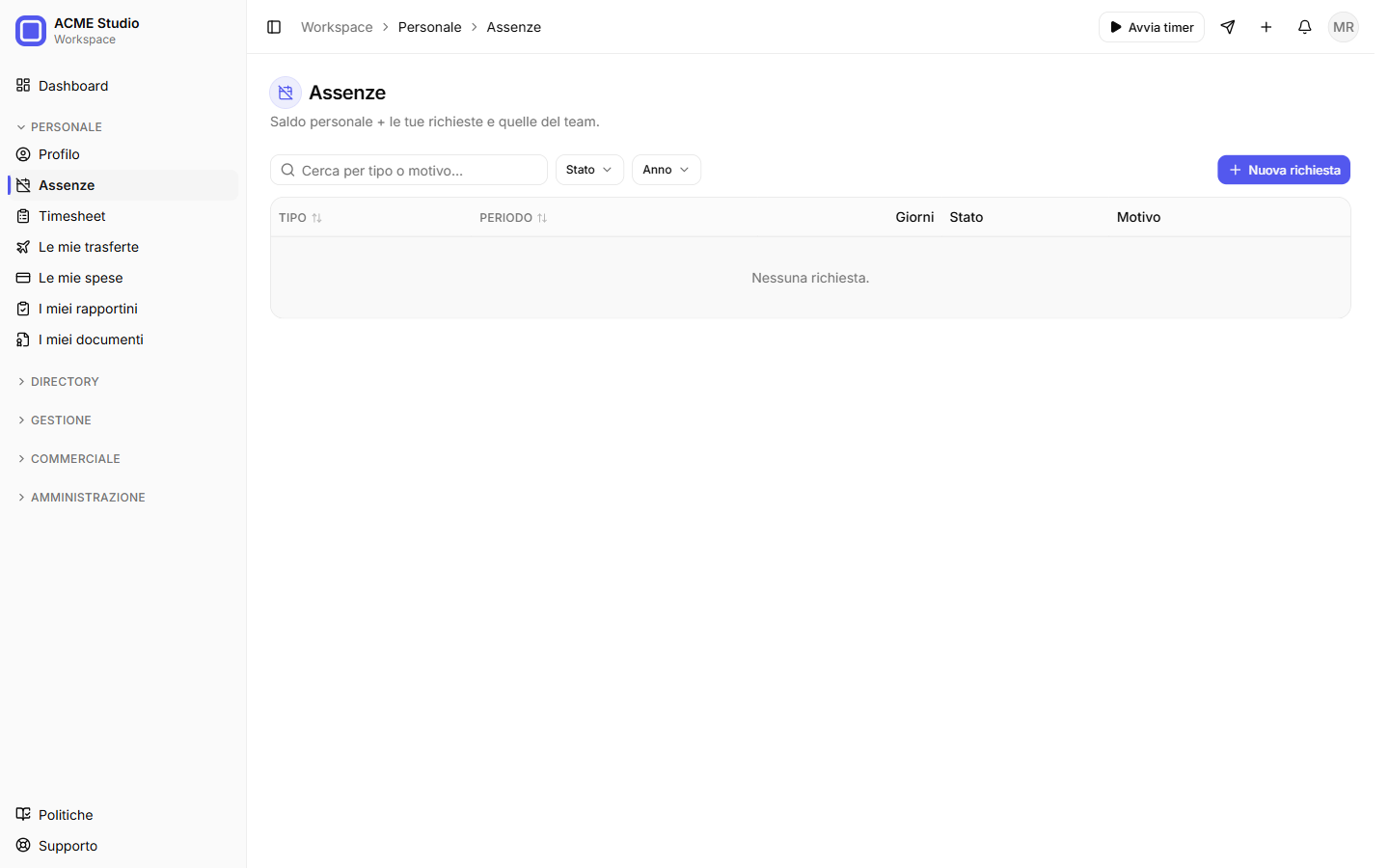The image size is (1389, 868).
Task: Sort by PERIODO column arrows
Action: click(542, 218)
